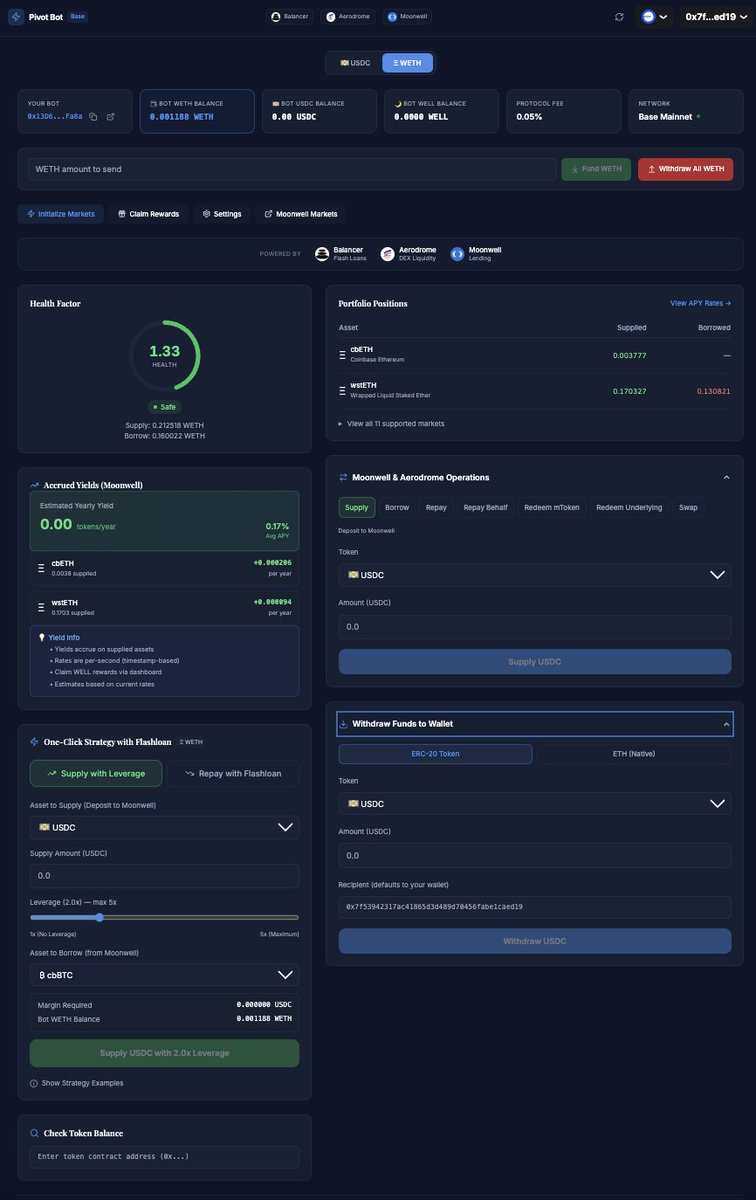
Task: Collapse the Moonwell & Aerodrome Operations panel
Action: pos(726,477)
